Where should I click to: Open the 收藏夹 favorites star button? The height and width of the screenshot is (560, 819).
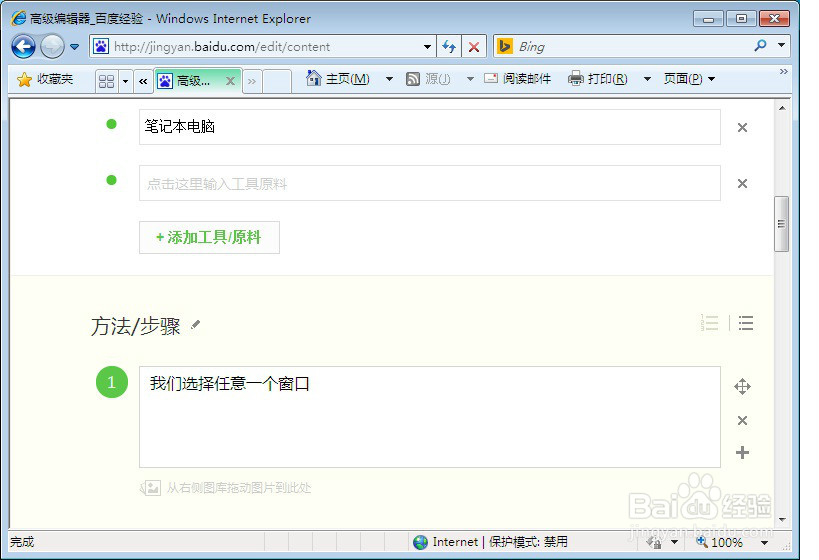pos(45,79)
